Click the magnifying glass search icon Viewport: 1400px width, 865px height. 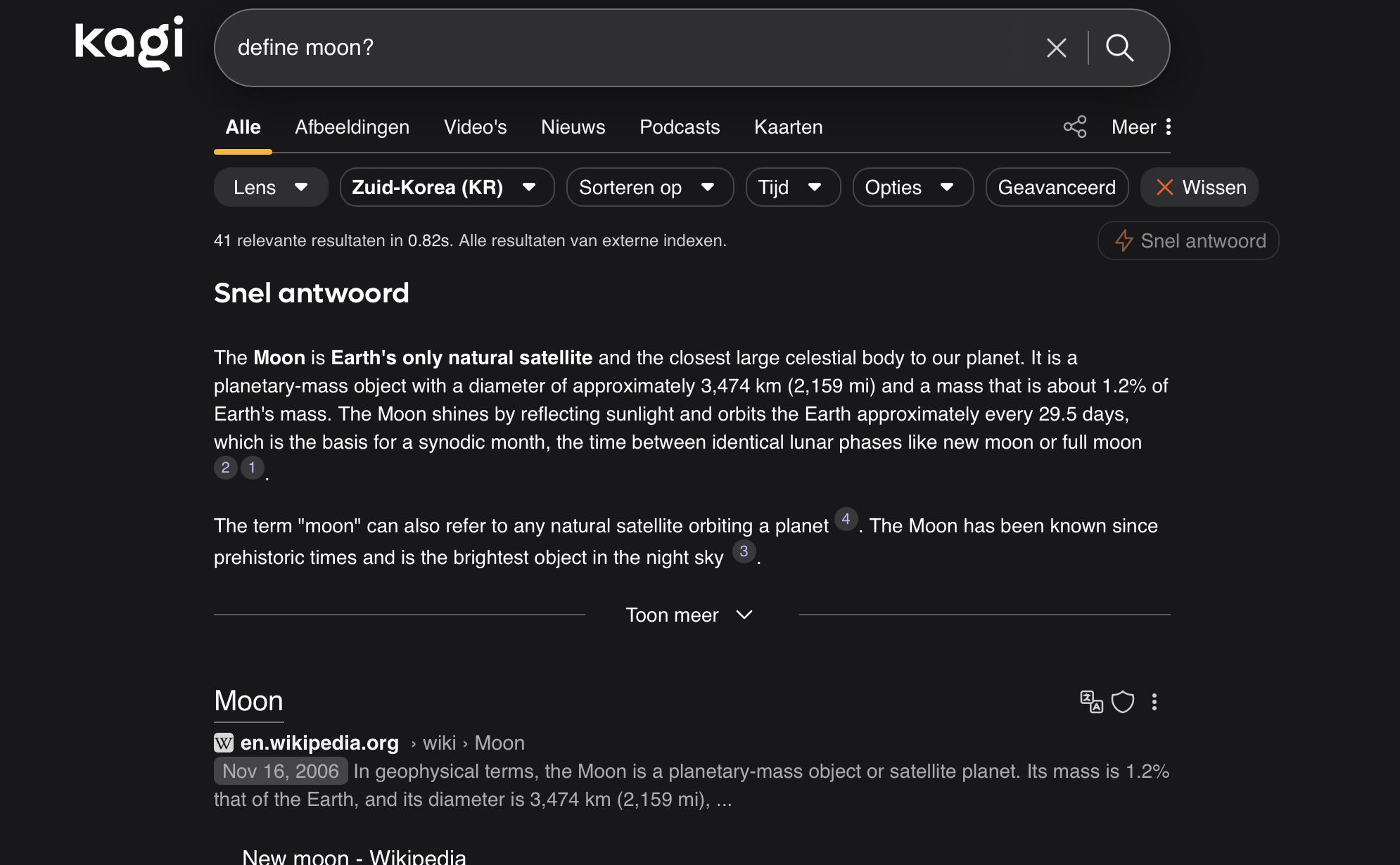tap(1119, 48)
